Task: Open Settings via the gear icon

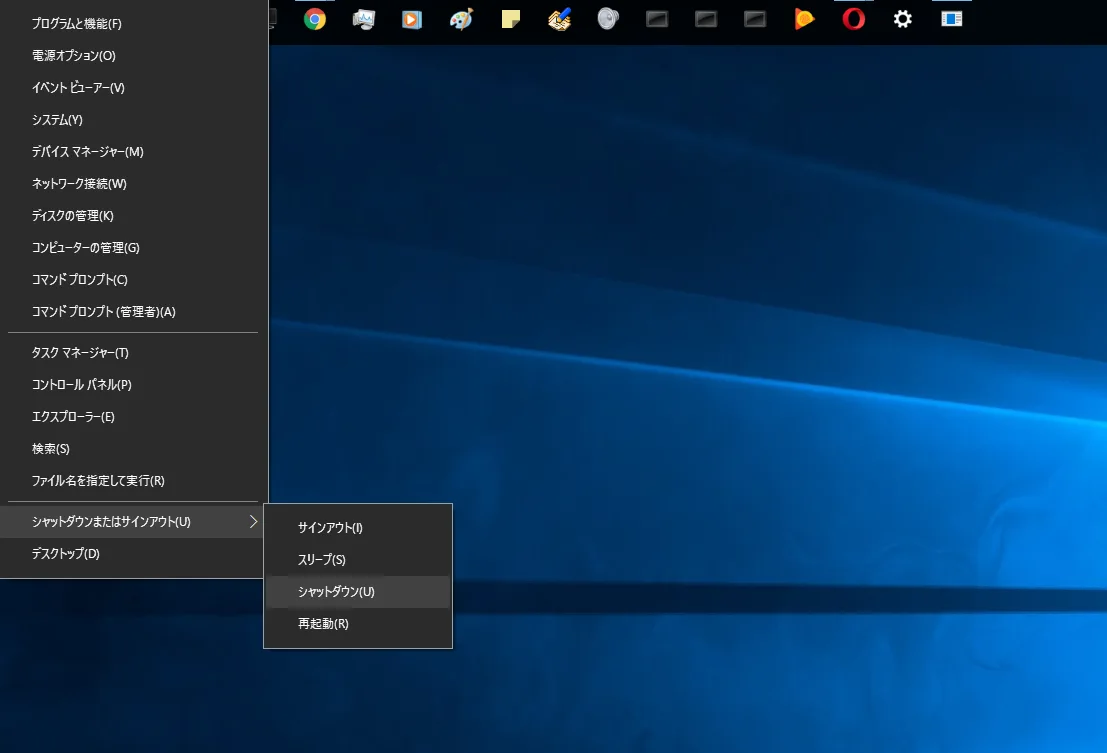Action: click(x=902, y=20)
